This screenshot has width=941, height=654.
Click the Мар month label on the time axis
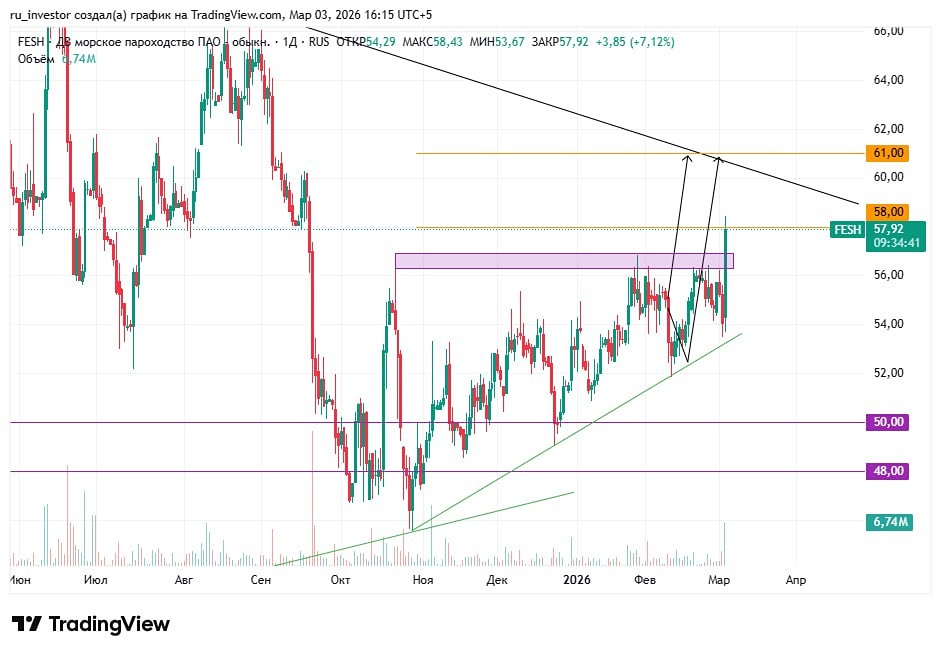tap(719, 580)
